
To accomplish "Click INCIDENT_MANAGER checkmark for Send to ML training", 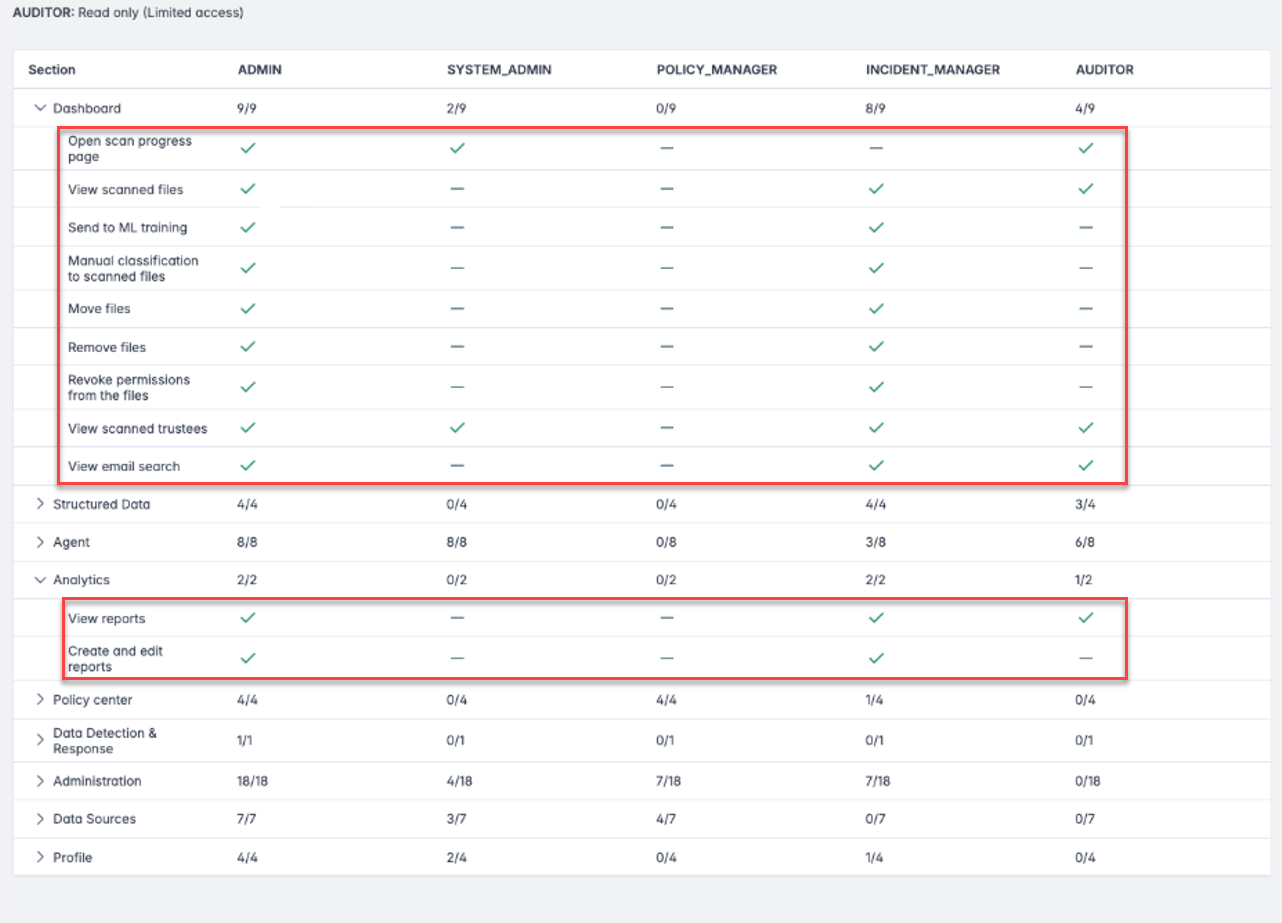I will click(876, 228).
